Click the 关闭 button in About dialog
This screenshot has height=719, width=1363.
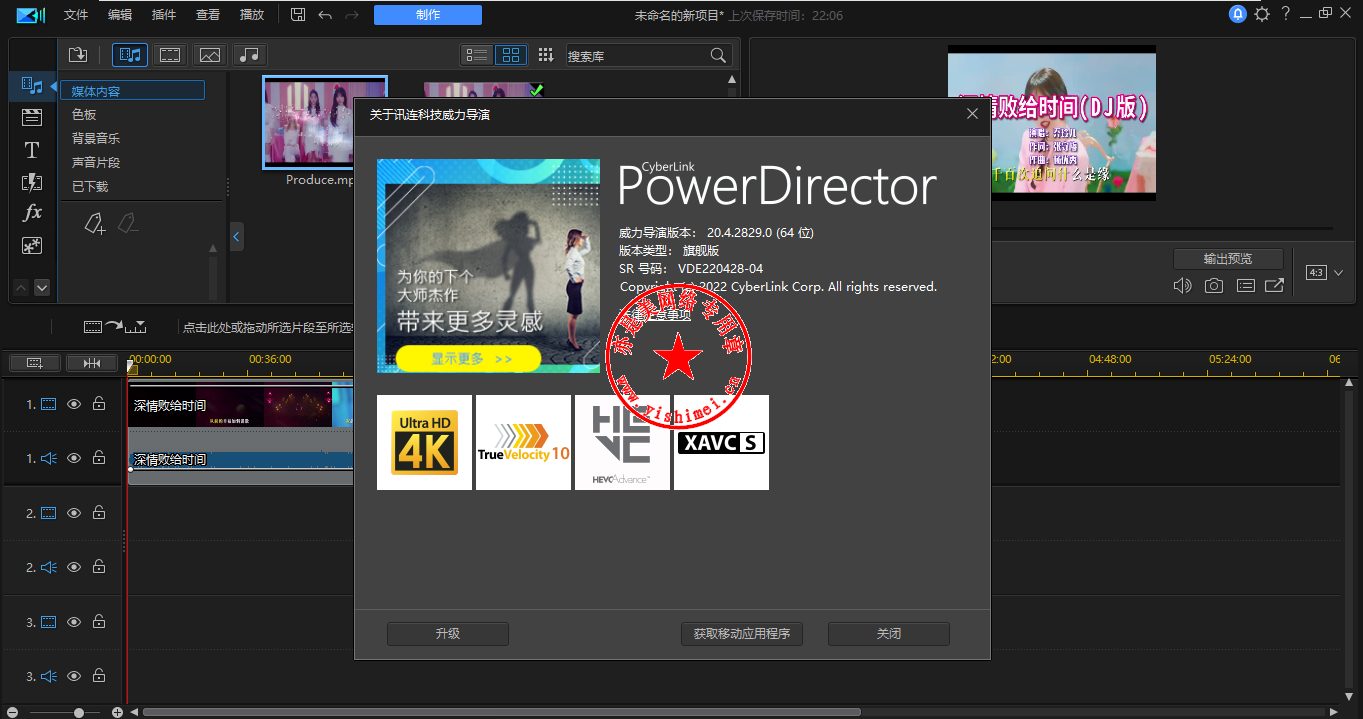889,634
